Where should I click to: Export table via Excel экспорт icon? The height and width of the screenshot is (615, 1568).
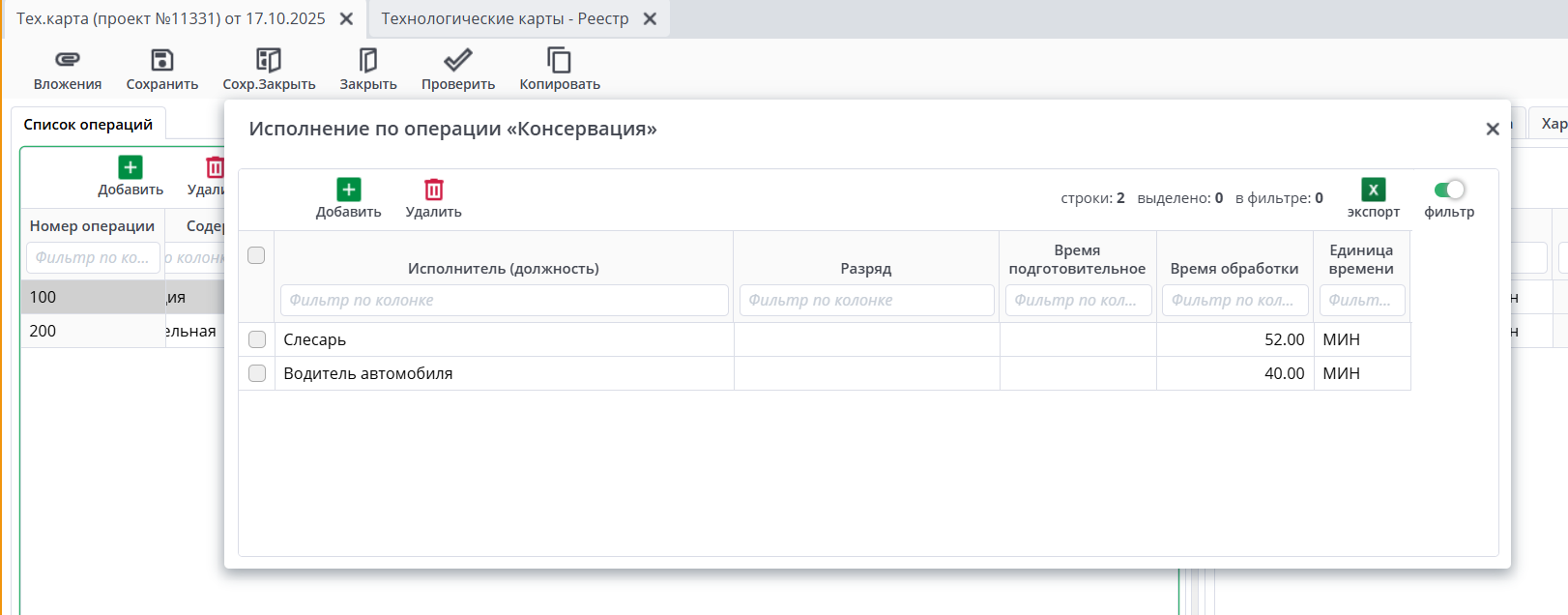point(1373,190)
